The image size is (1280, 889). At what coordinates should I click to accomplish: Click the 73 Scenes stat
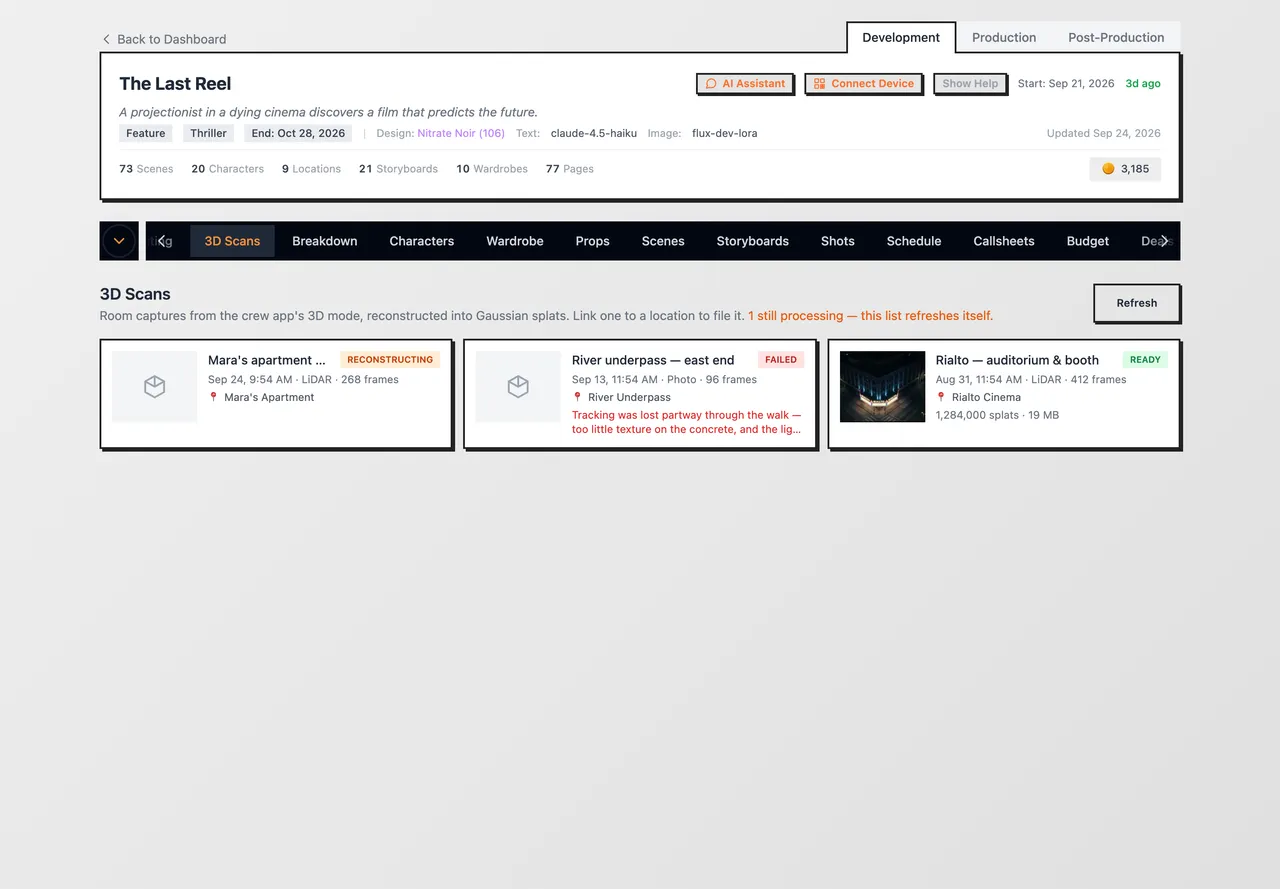click(146, 169)
